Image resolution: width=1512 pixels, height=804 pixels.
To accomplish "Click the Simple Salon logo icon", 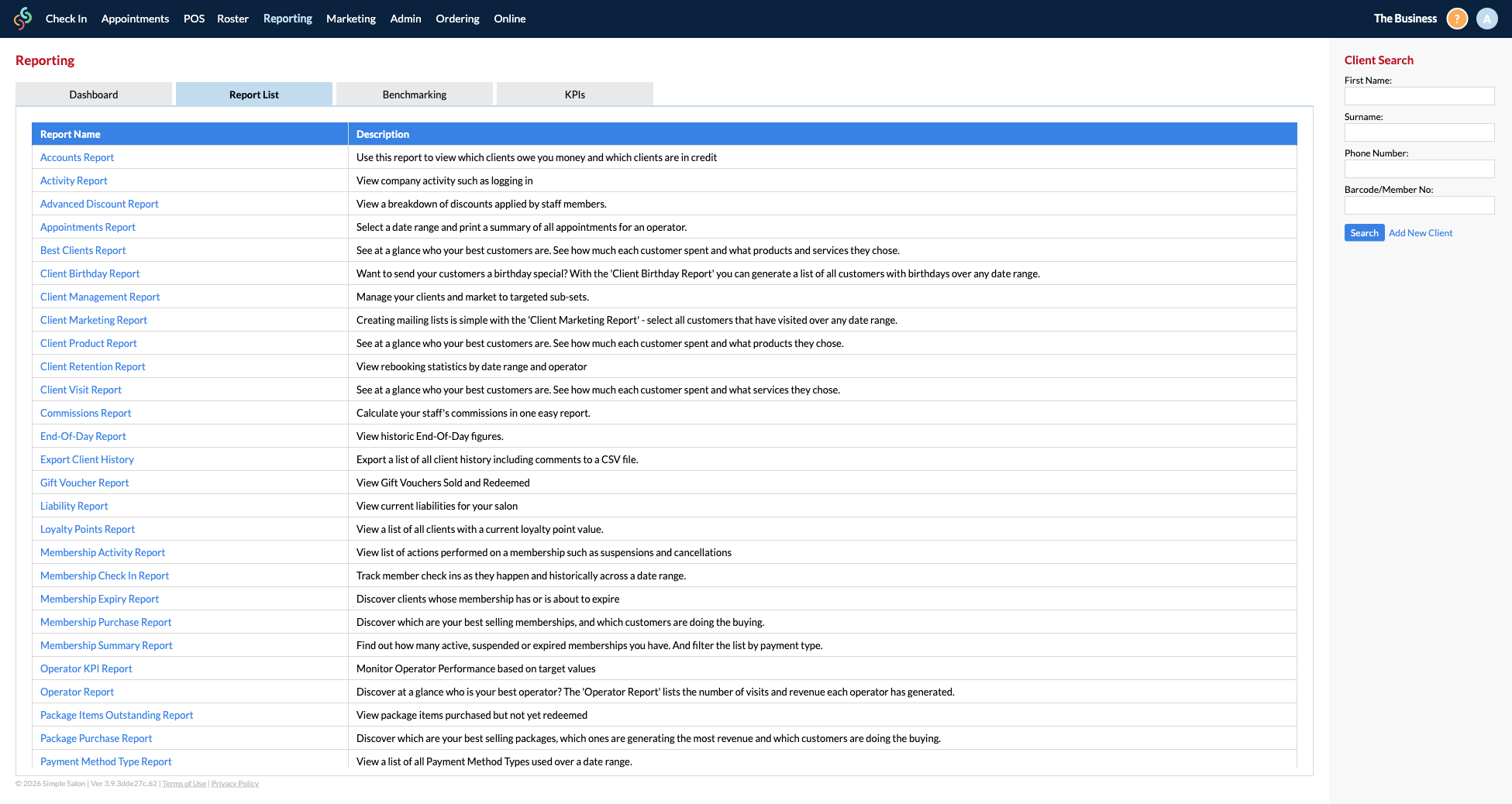I will pos(23,19).
